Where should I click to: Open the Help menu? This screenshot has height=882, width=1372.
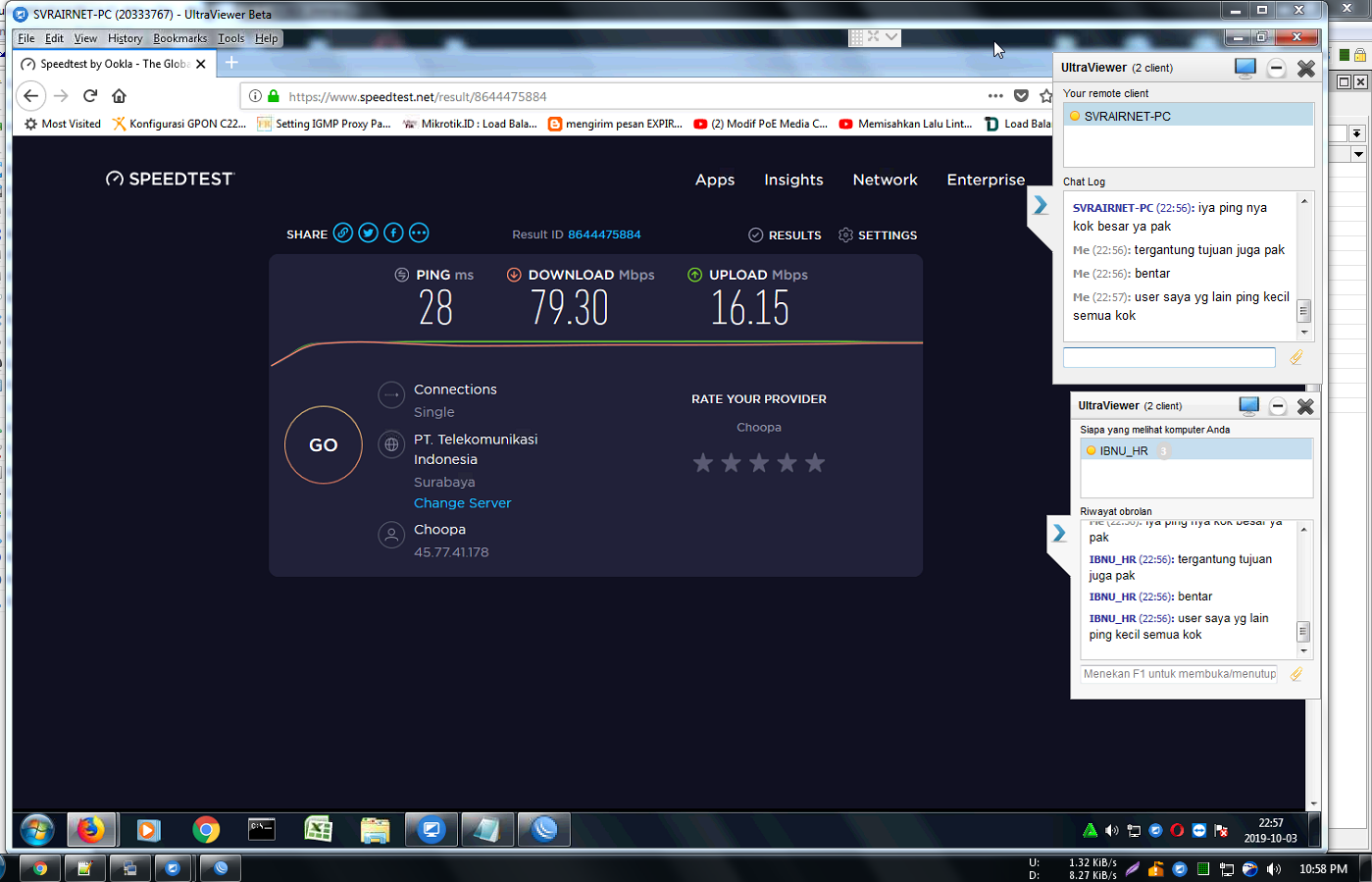[x=267, y=38]
